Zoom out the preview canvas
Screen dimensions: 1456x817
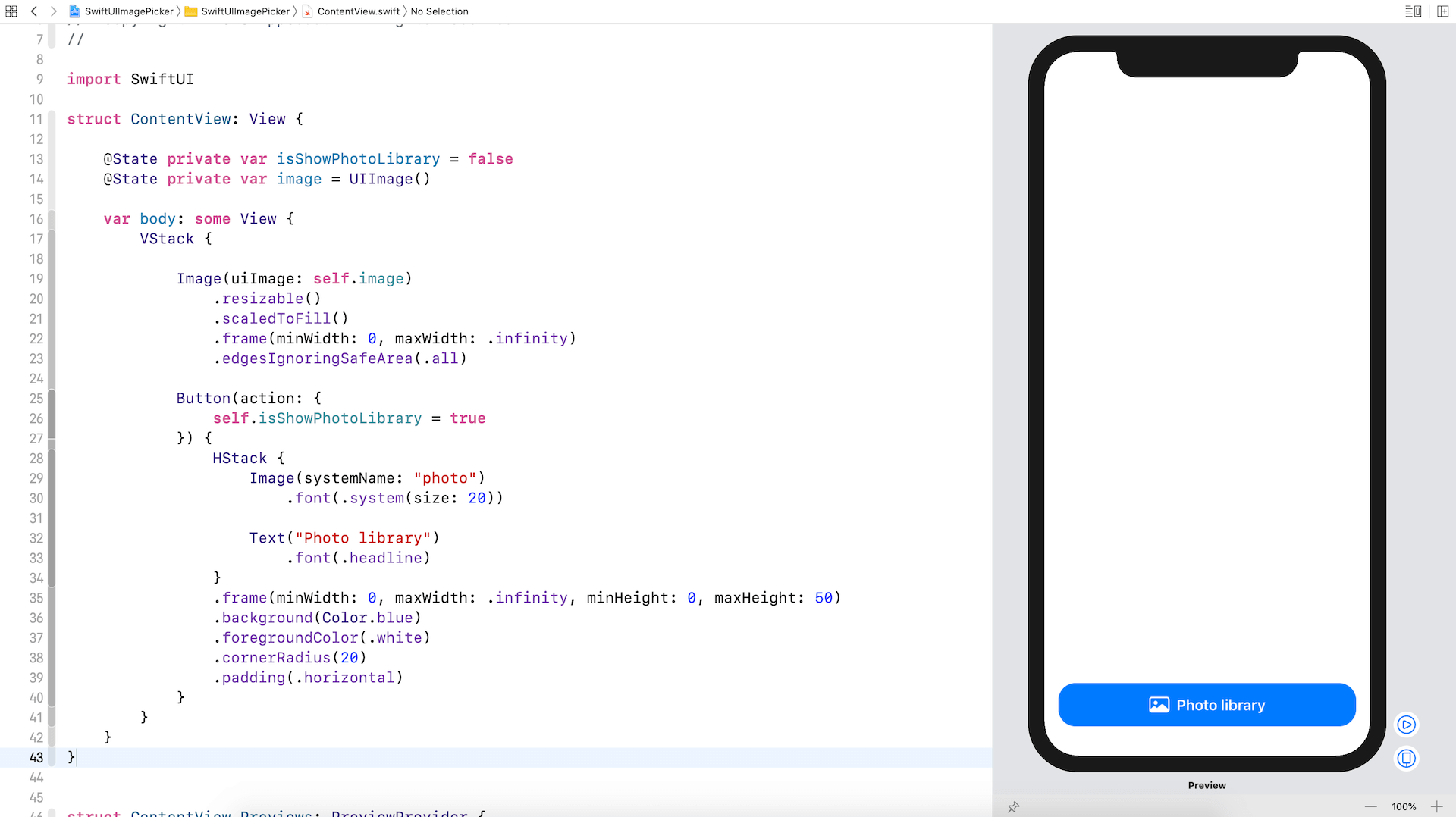pyautogui.click(x=1370, y=806)
